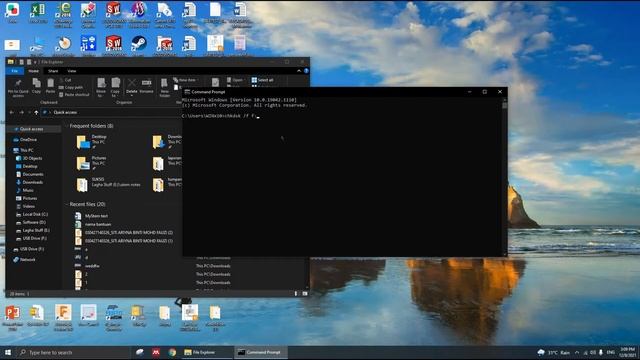Open the New item dropdown
This screenshot has width=640, height=360.
tap(186, 80)
